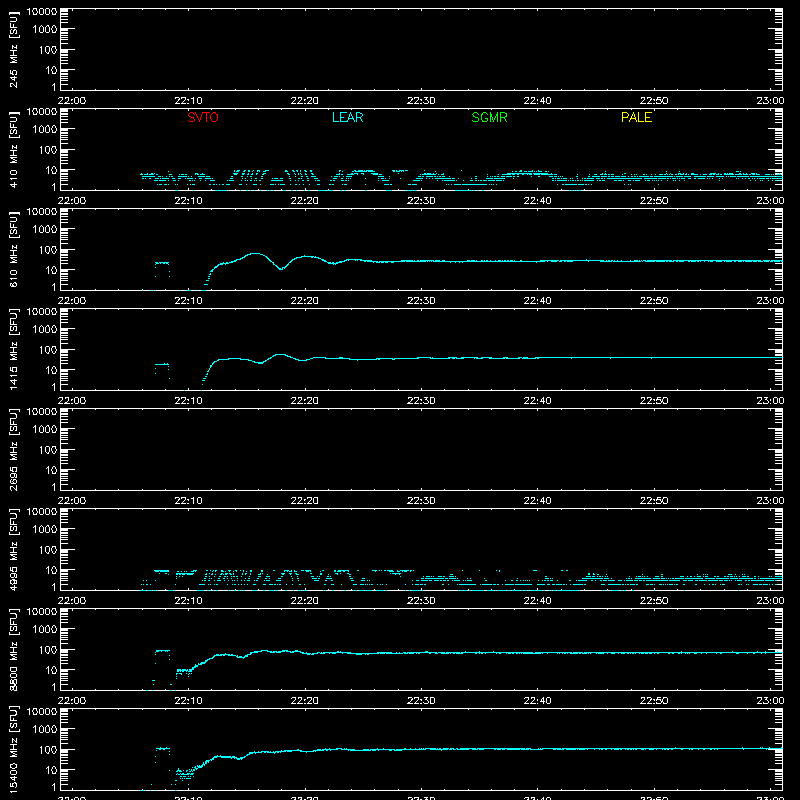Click the 100 tick on 4995 MHz axis
The image size is (800, 800).
(48, 549)
